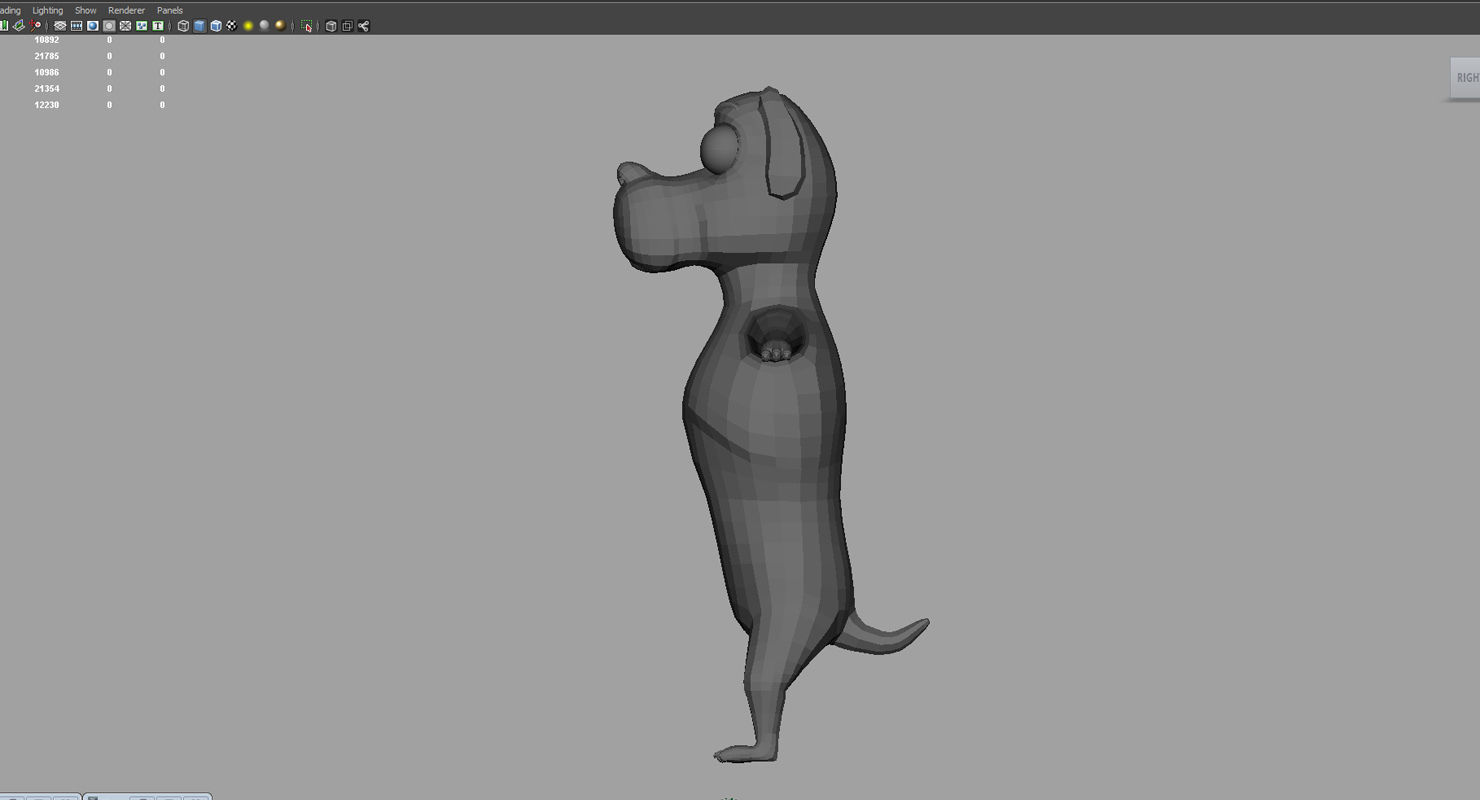
Task: Select the dog model's ear
Action: click(783, 145)
